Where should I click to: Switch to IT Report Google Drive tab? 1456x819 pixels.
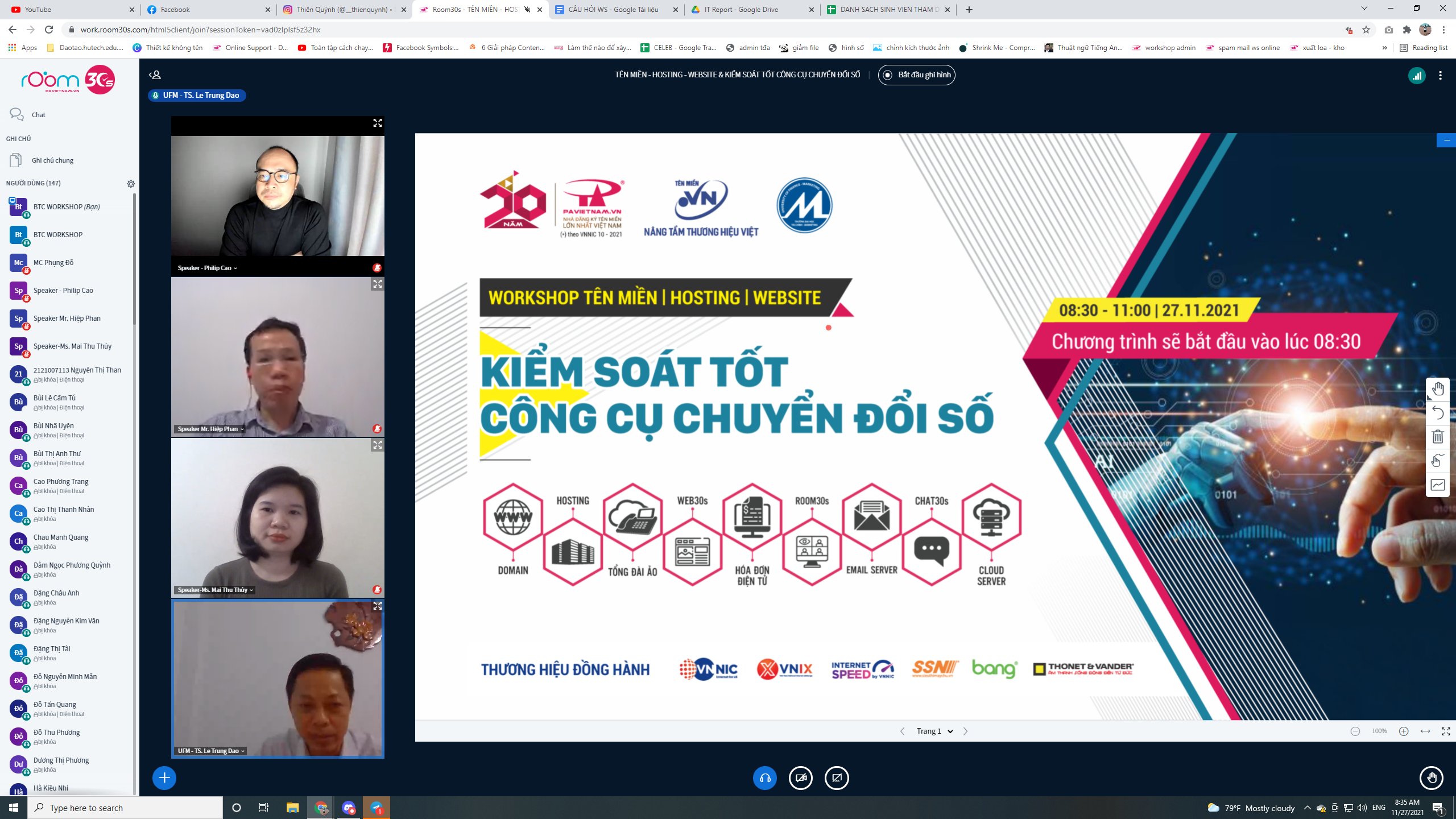752,10
